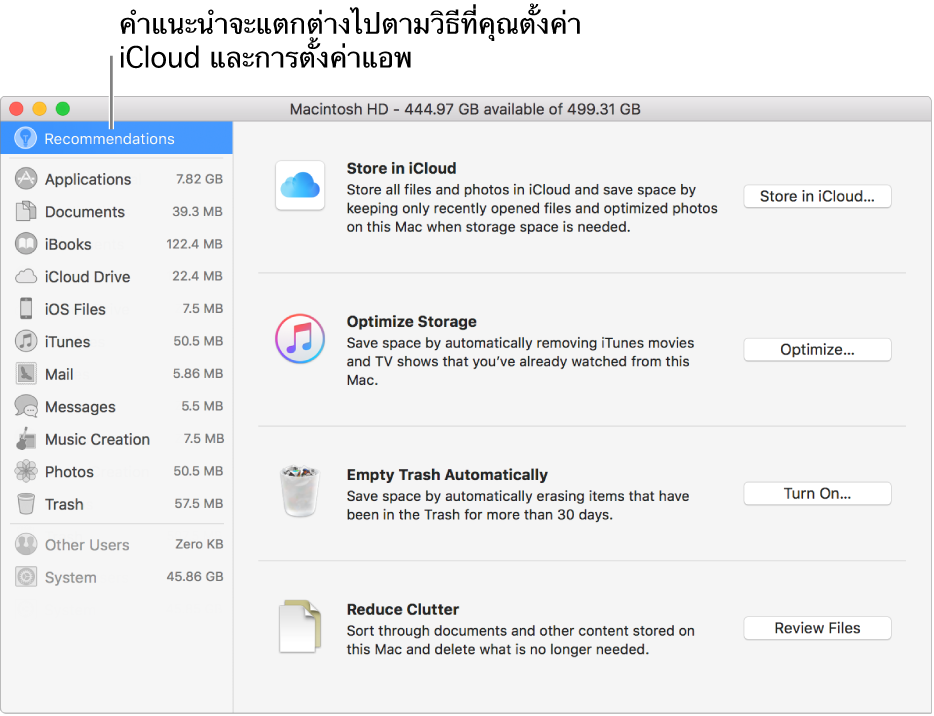934x716 pixels.
Task: Open the Documents category label
Action: (x=85, y=212)
